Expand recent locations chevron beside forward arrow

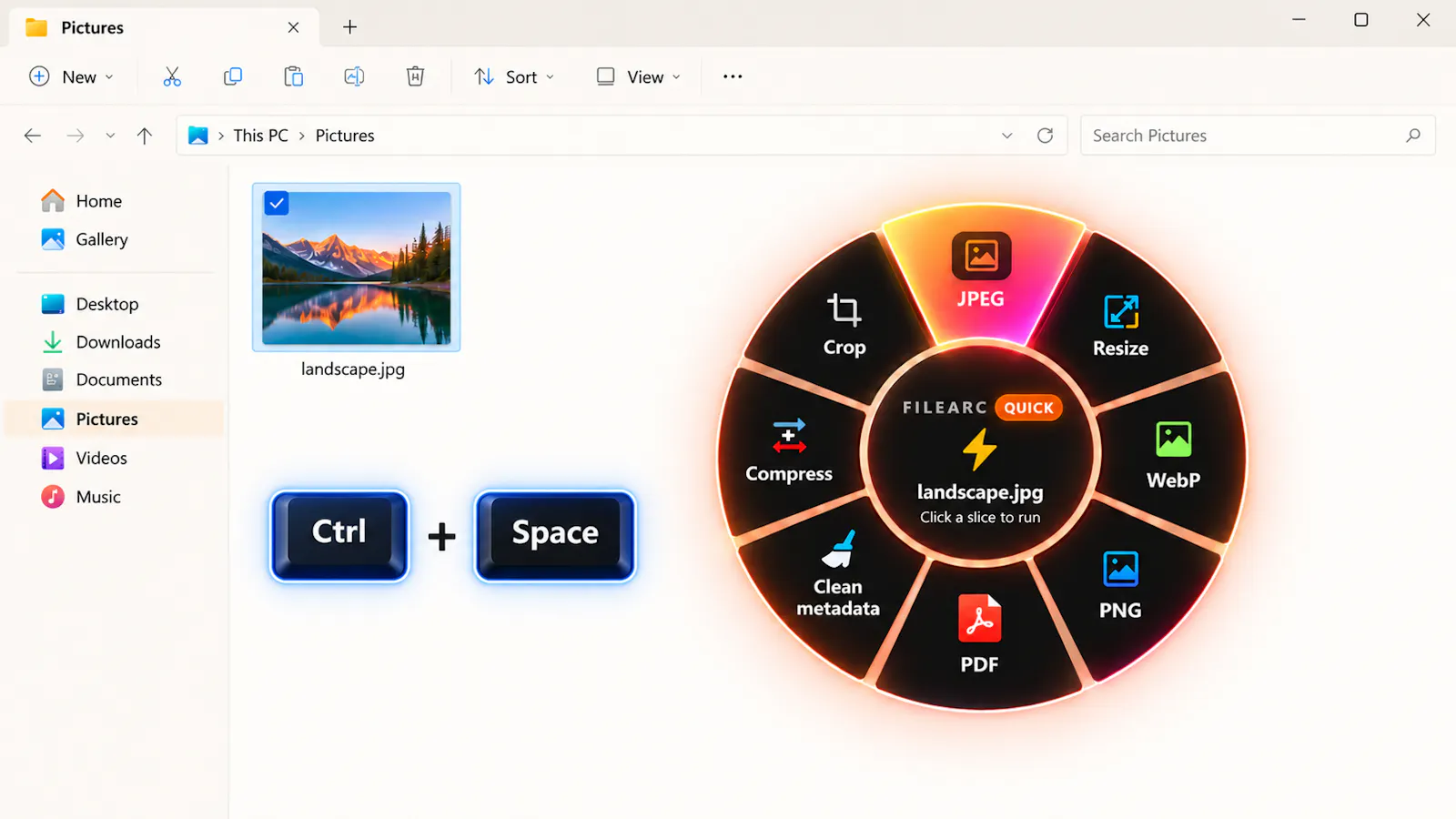click(110, 136)
